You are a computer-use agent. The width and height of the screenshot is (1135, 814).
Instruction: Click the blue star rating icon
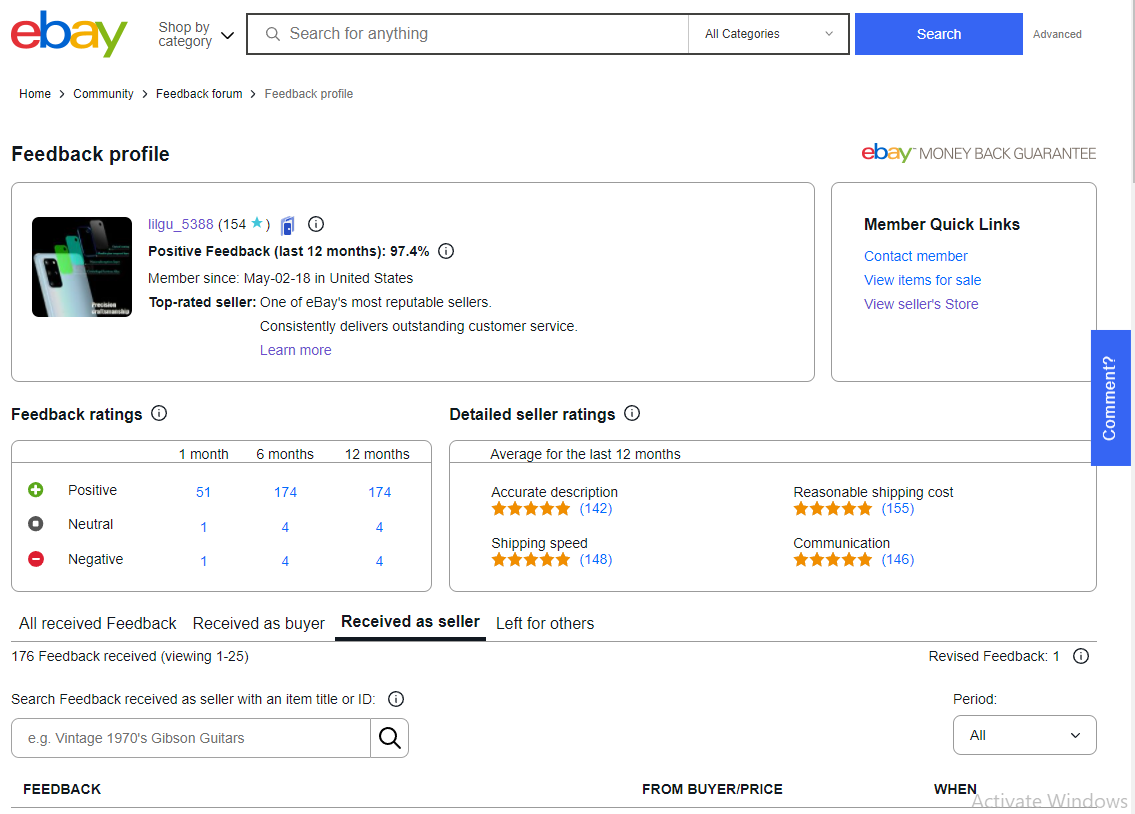click(x=257, y=224)
